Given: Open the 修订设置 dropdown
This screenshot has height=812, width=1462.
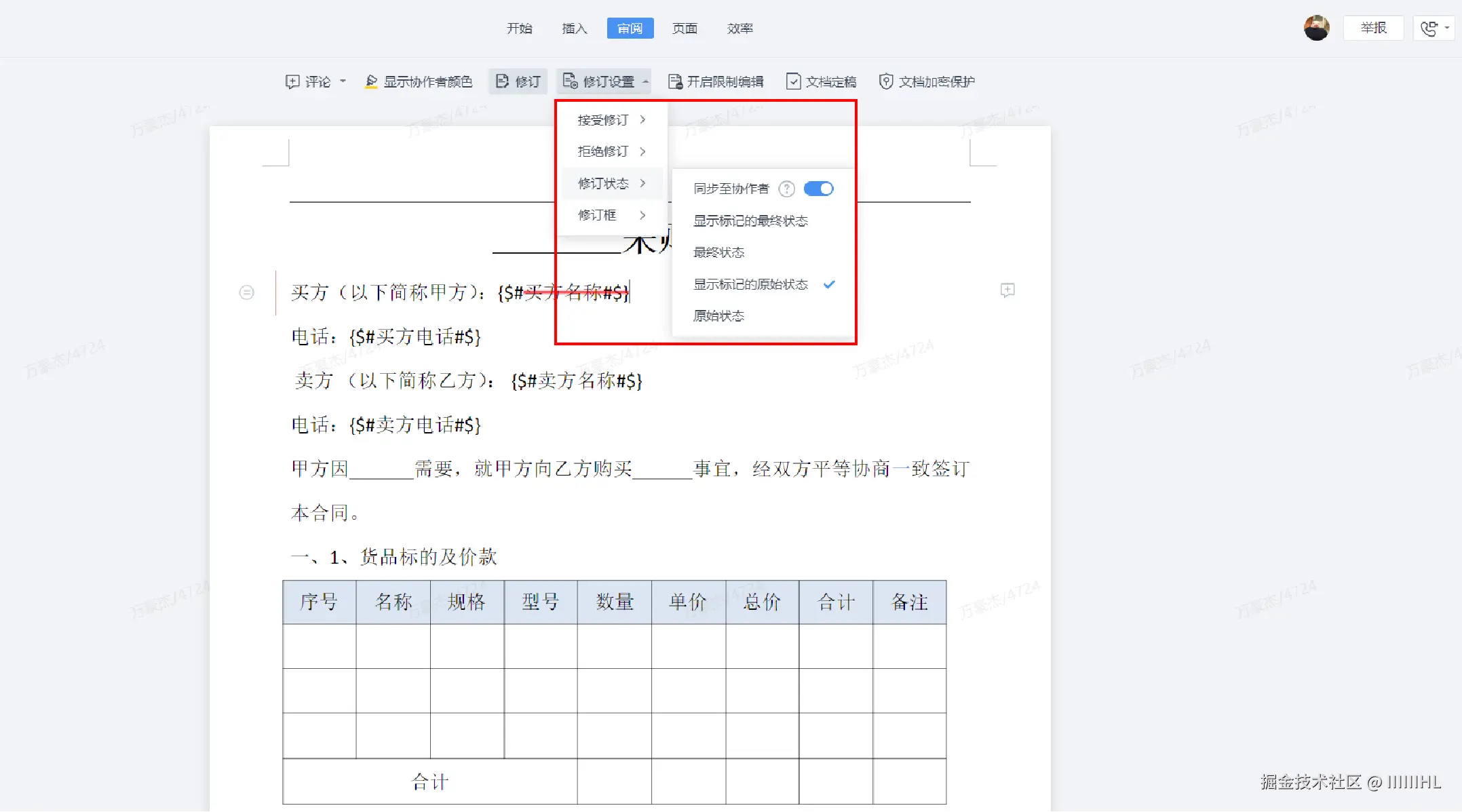Looking at the screenshot, I should click(604, 82).
